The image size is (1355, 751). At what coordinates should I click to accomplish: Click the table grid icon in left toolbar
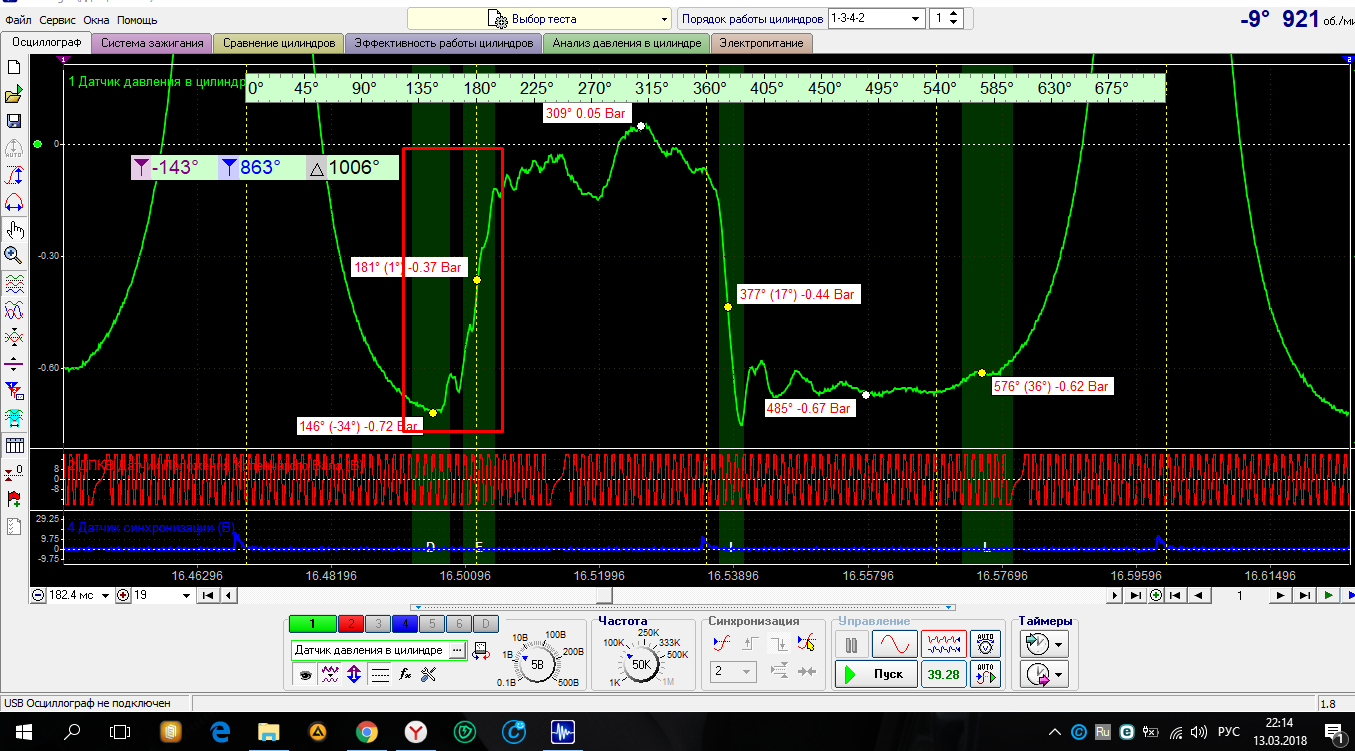(x=14, y=445)
